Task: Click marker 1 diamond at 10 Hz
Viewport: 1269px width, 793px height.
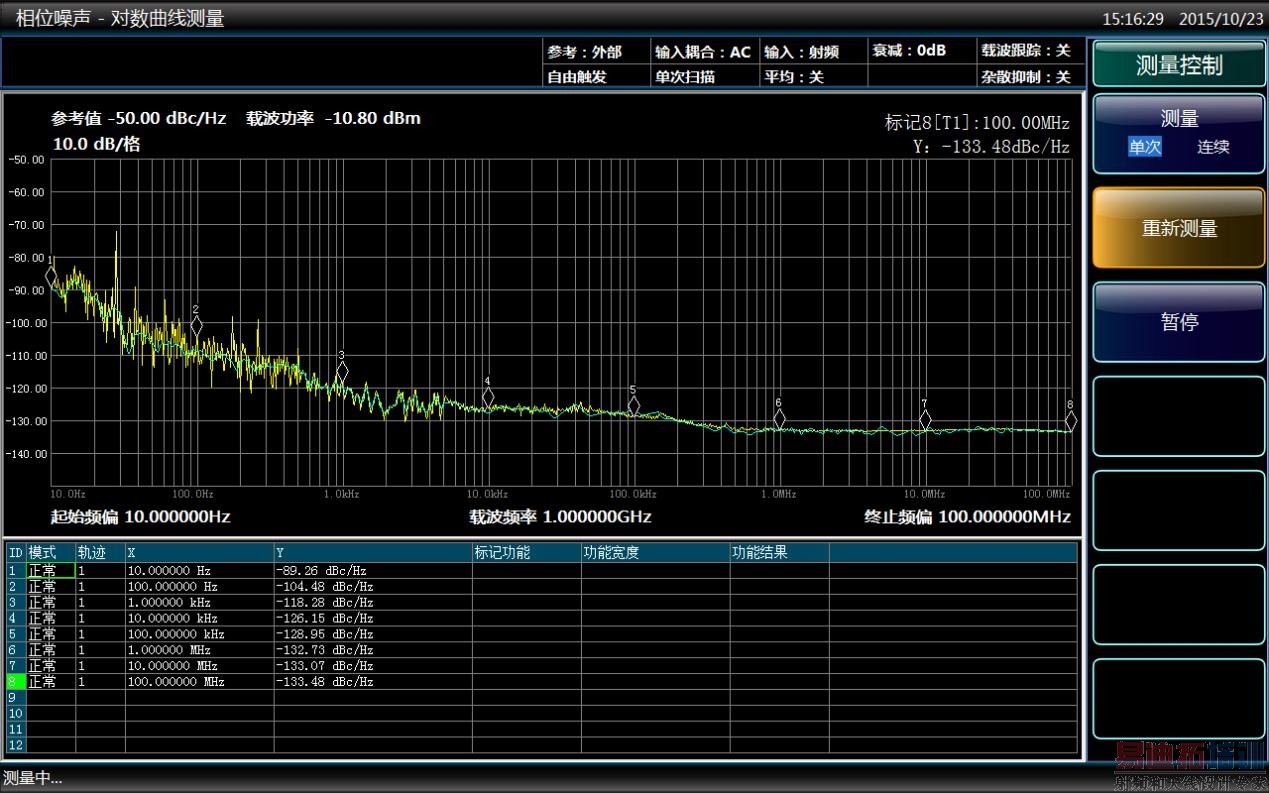Action: coord(51,276)
